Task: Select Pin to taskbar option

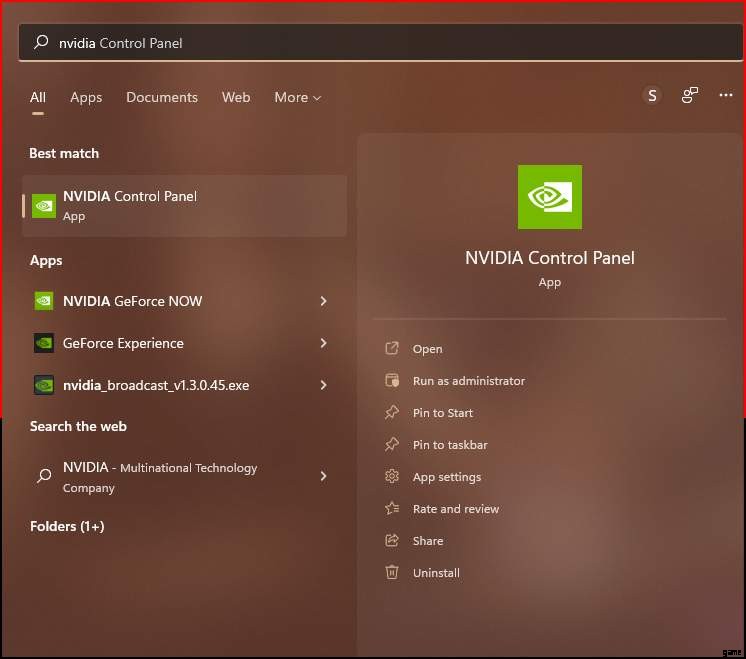Action: click(450, 445)
